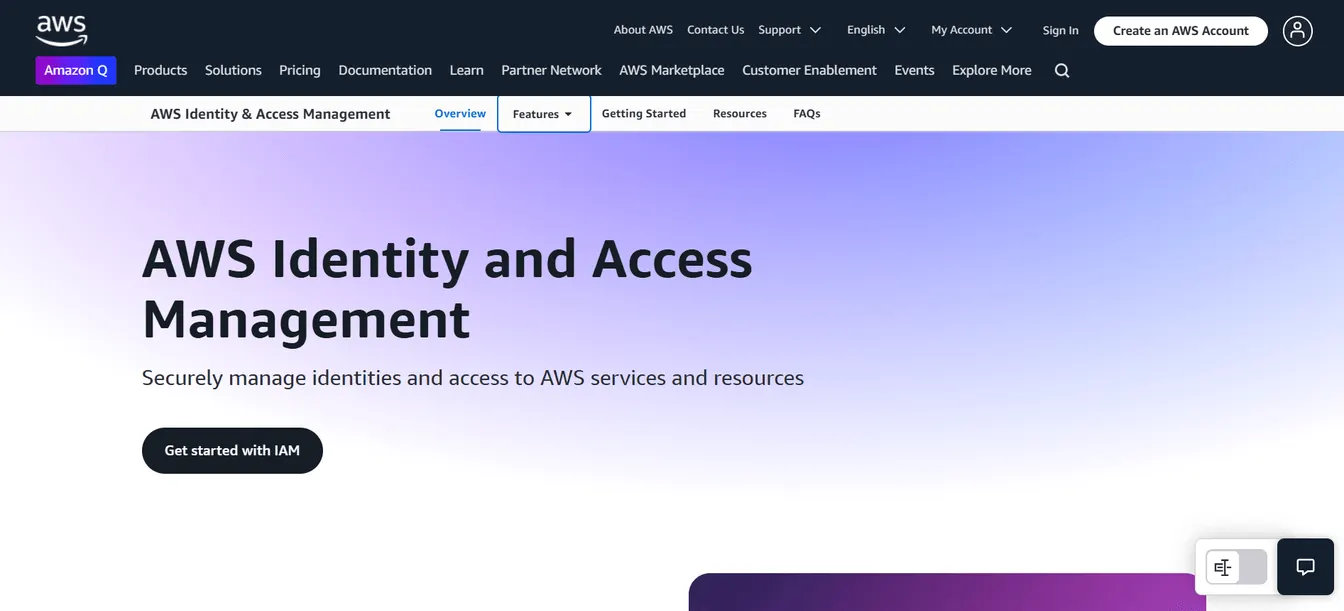
Task: Open the chat bubble widget
Action: coord(1305,567)
